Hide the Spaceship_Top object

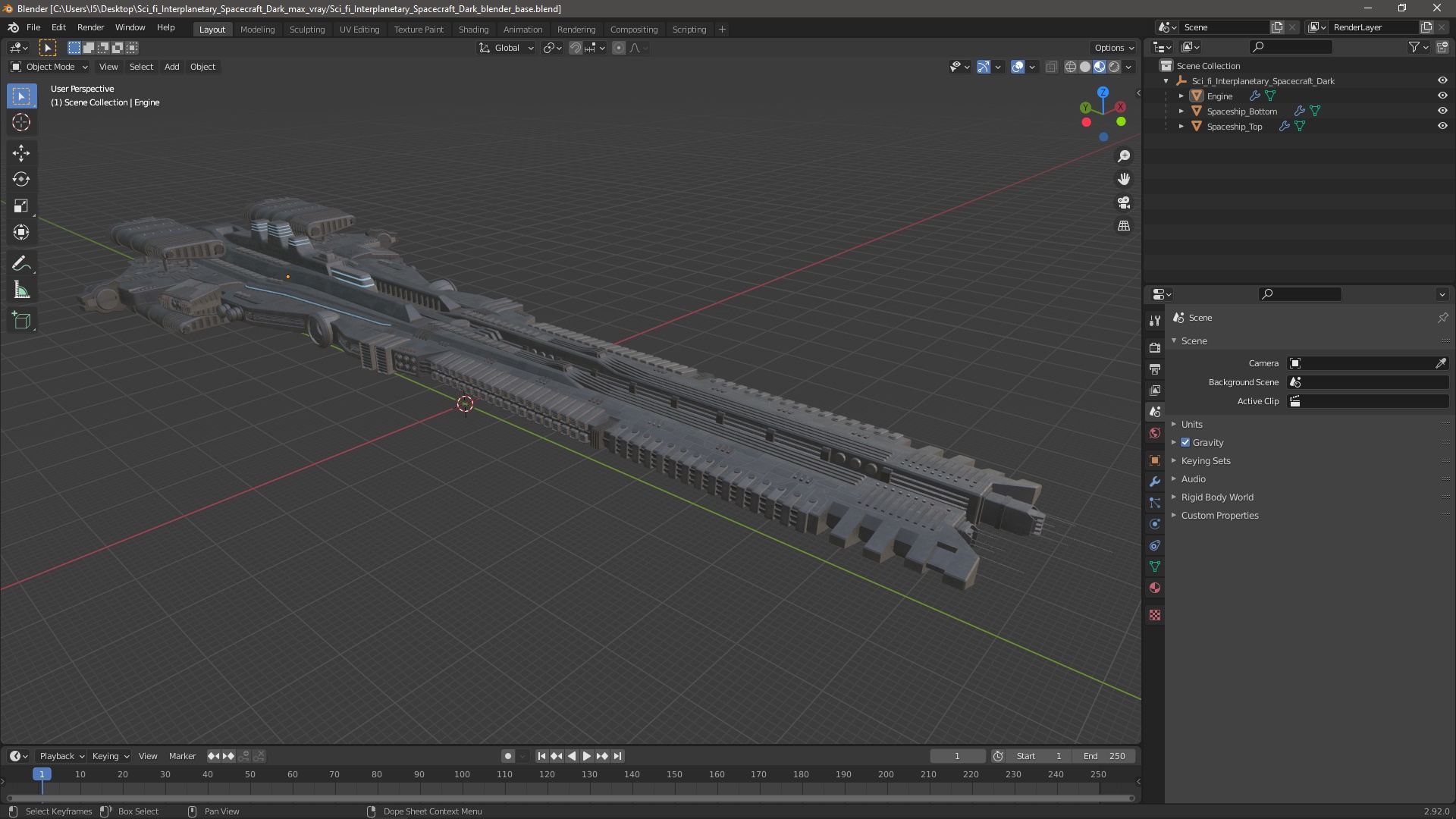pyautogui.click(x=1442, y=126)
